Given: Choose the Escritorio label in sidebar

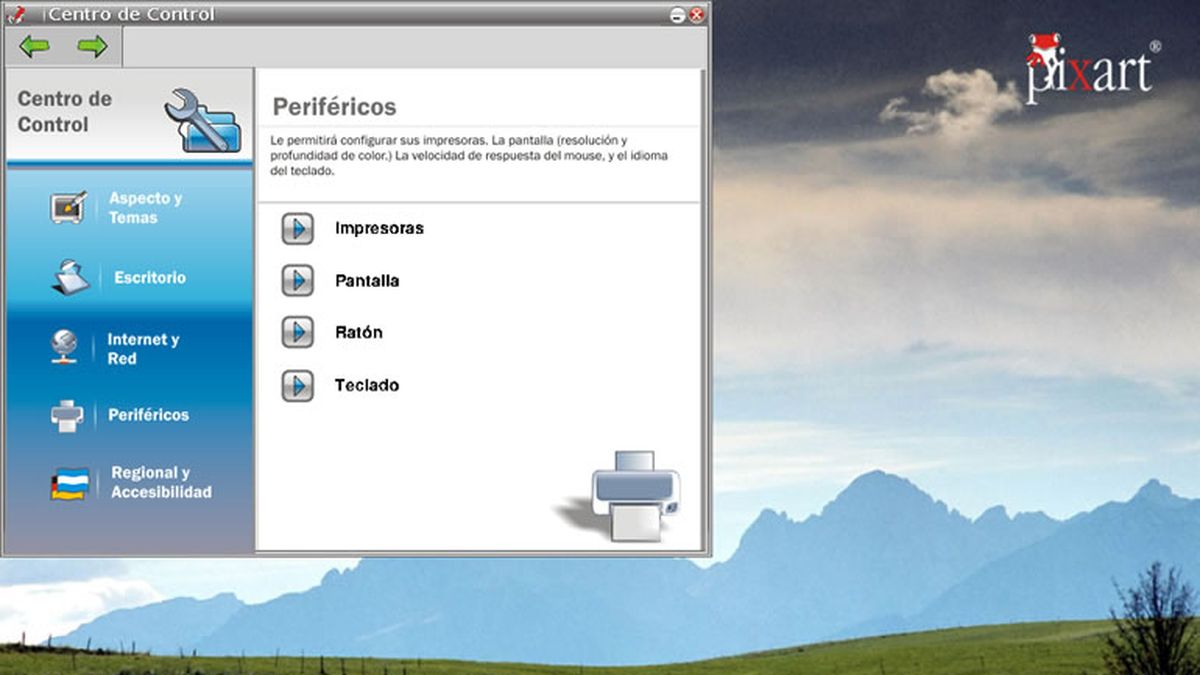Looking at the screenshot, I should (x=149, y=278).
